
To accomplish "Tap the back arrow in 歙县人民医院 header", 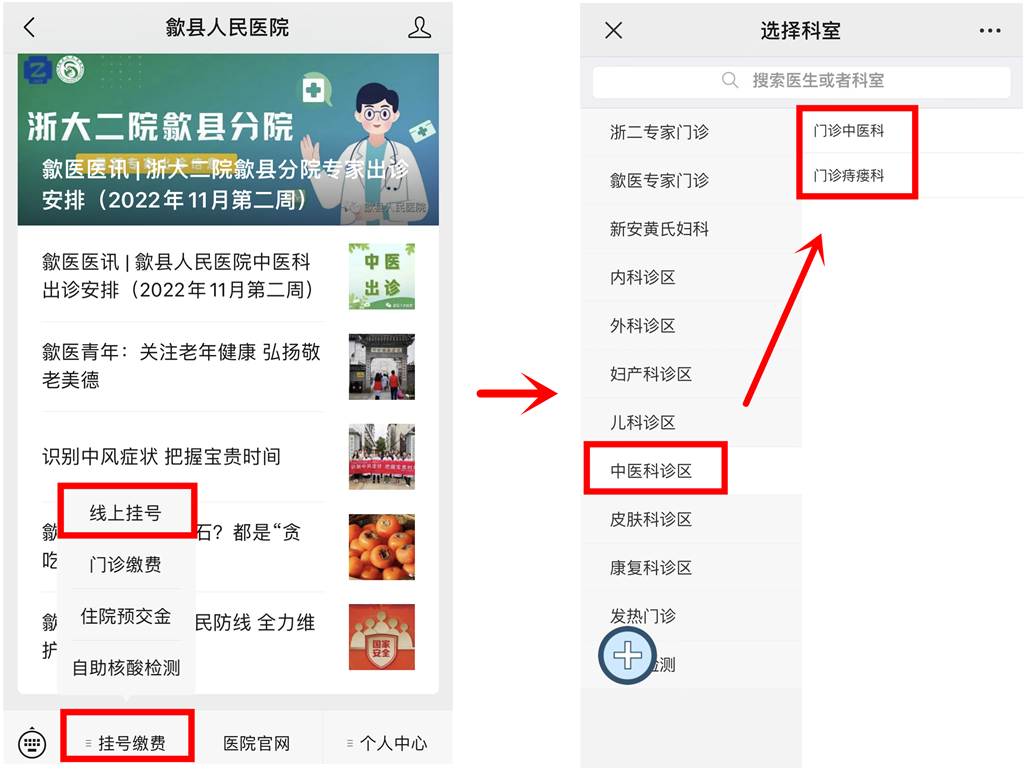I will coord(29,27).
